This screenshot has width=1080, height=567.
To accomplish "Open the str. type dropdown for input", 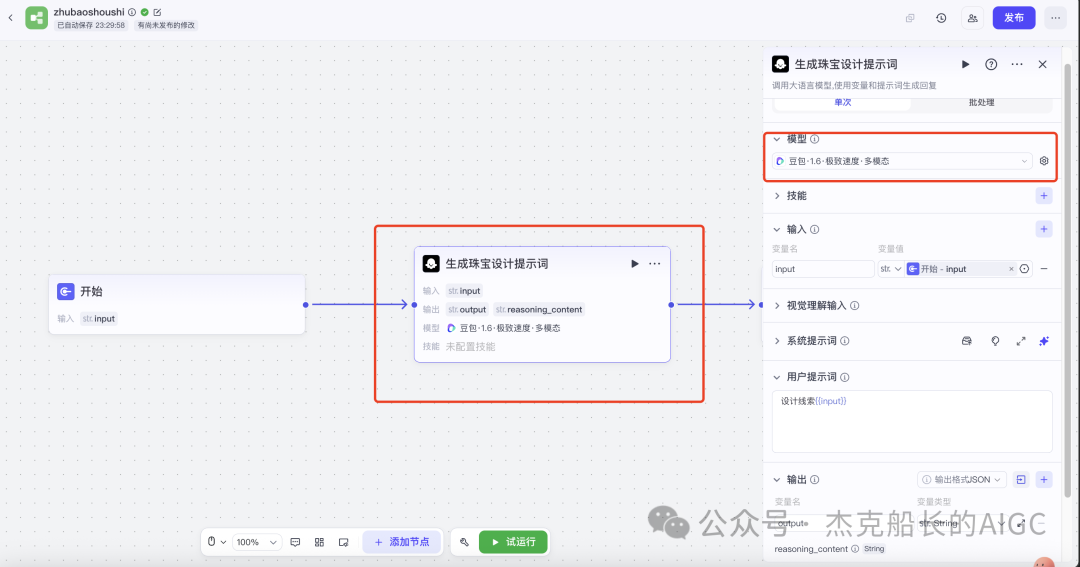I will point(891,269).
